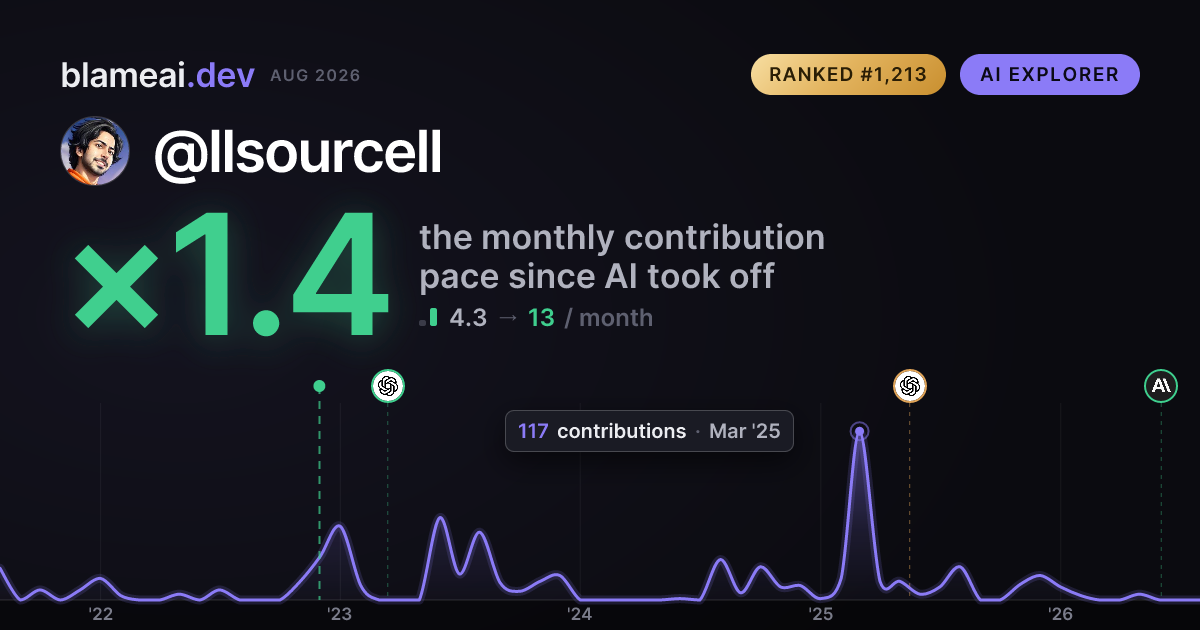The height and width of the screenshot is (630, 1200).
Task: Click the orange-ringed OpenAI icon near '25
Action: point(909,385)
